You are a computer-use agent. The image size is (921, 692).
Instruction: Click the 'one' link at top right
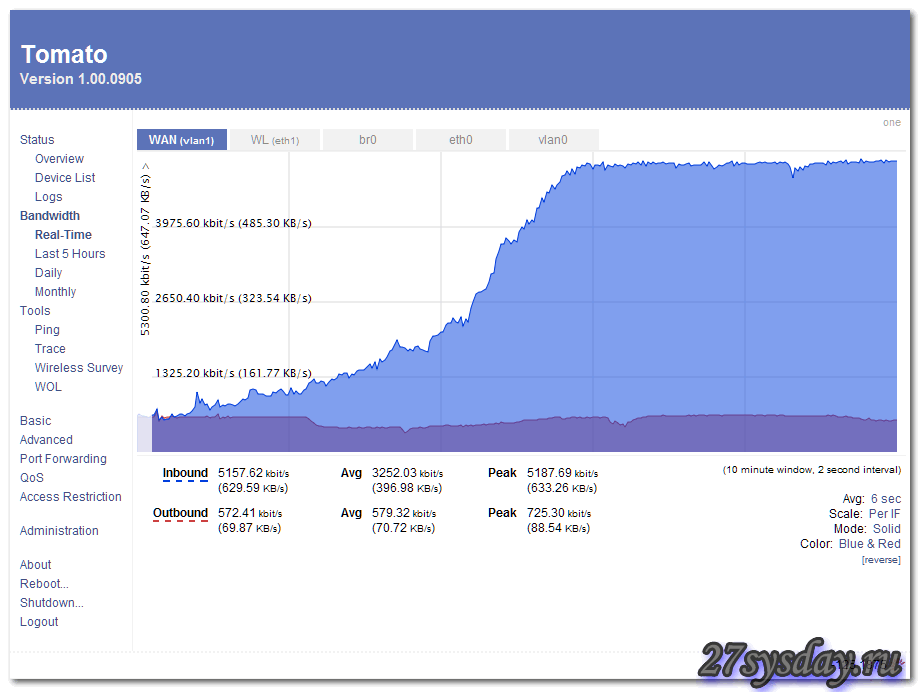[x=892, y=122]
